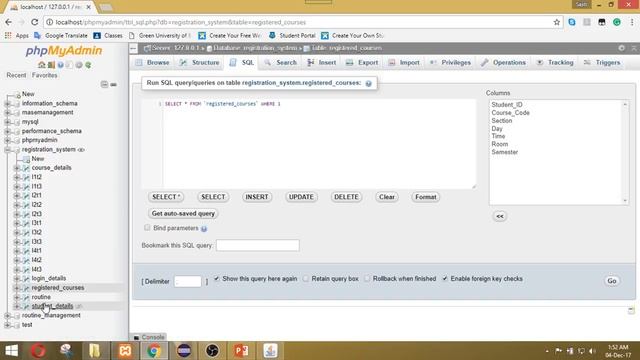Open XAMPP from the taskbar
640x360 pixels.
pyautogui.click(x=125, y=351)
